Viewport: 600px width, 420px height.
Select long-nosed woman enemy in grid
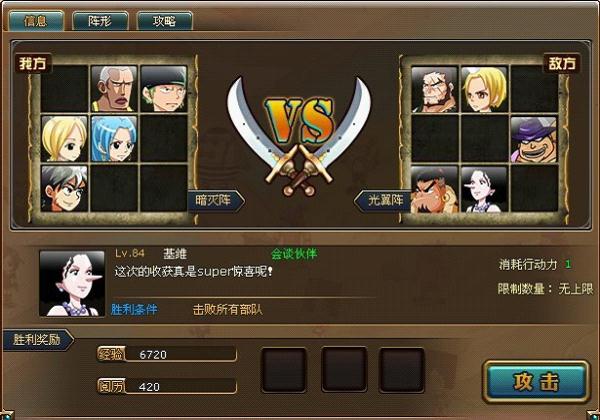[484, 189]
